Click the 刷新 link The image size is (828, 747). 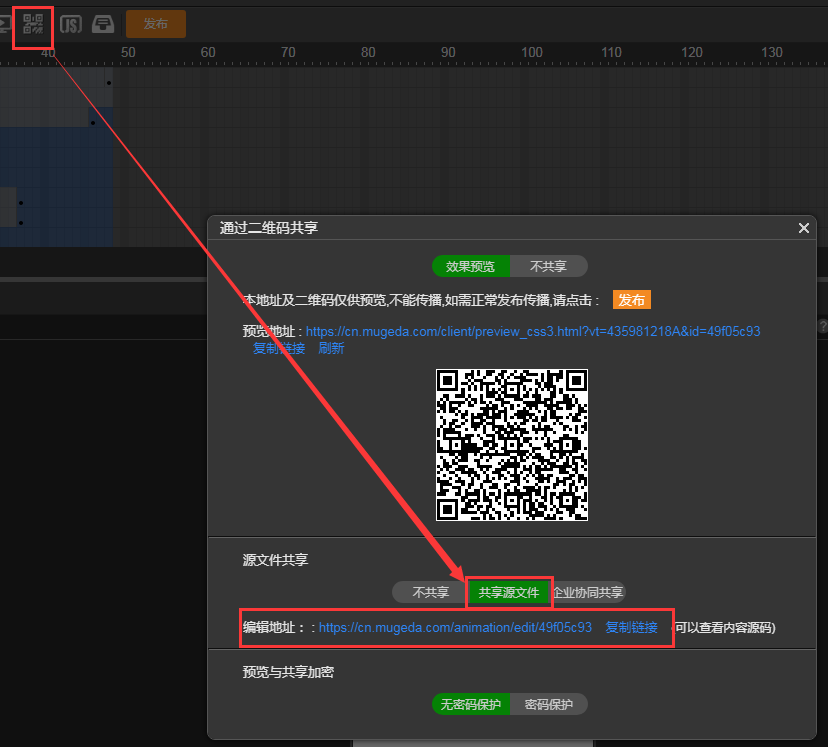(331, 348)
